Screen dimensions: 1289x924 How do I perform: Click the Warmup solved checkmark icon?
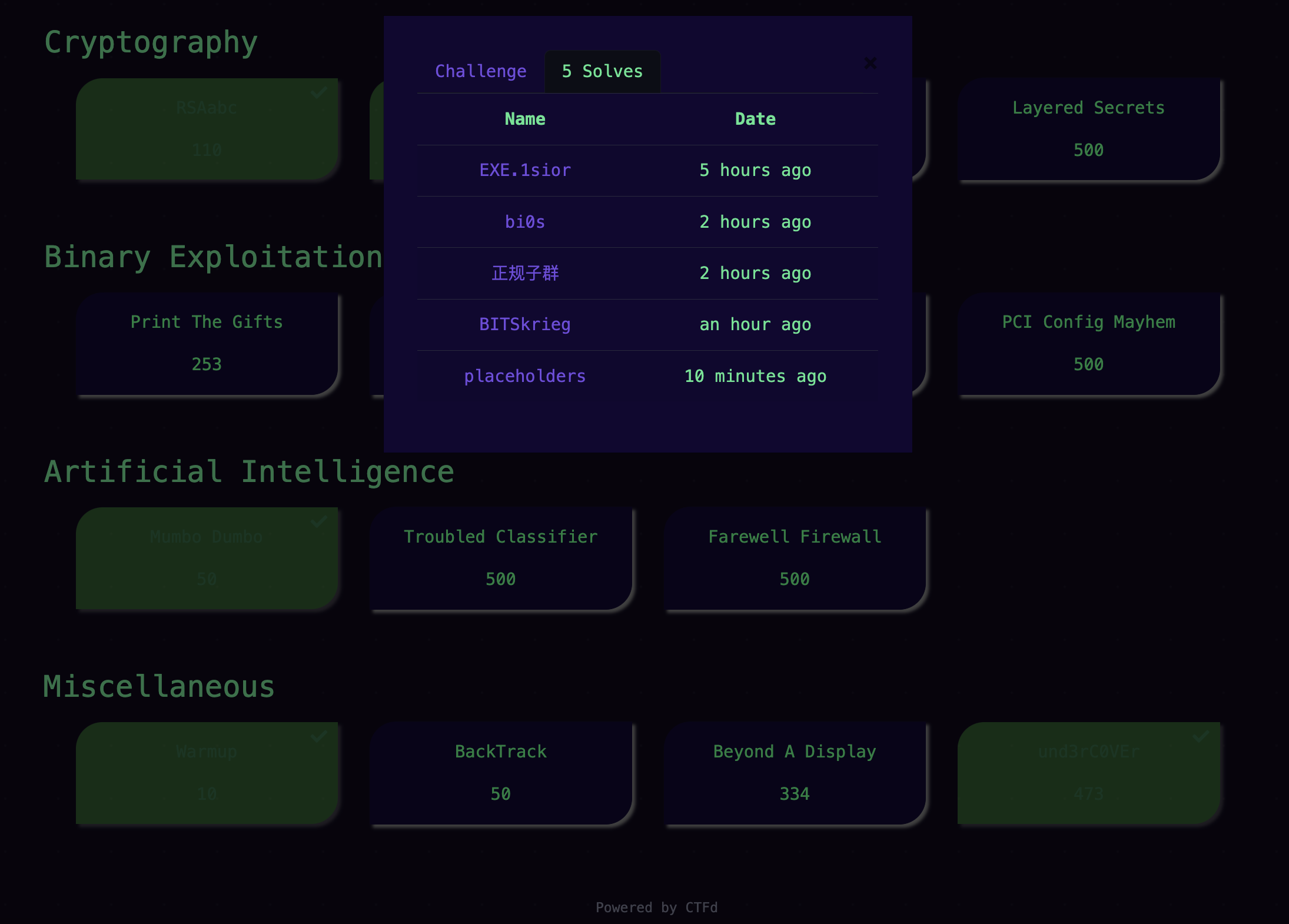[x=318, y=736]
